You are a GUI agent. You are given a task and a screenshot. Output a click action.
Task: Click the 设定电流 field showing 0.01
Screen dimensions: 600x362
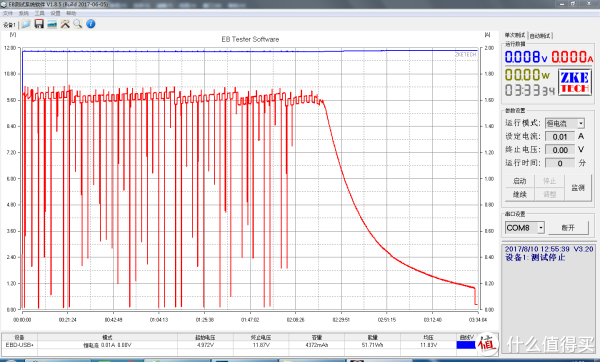coord(560,137)
